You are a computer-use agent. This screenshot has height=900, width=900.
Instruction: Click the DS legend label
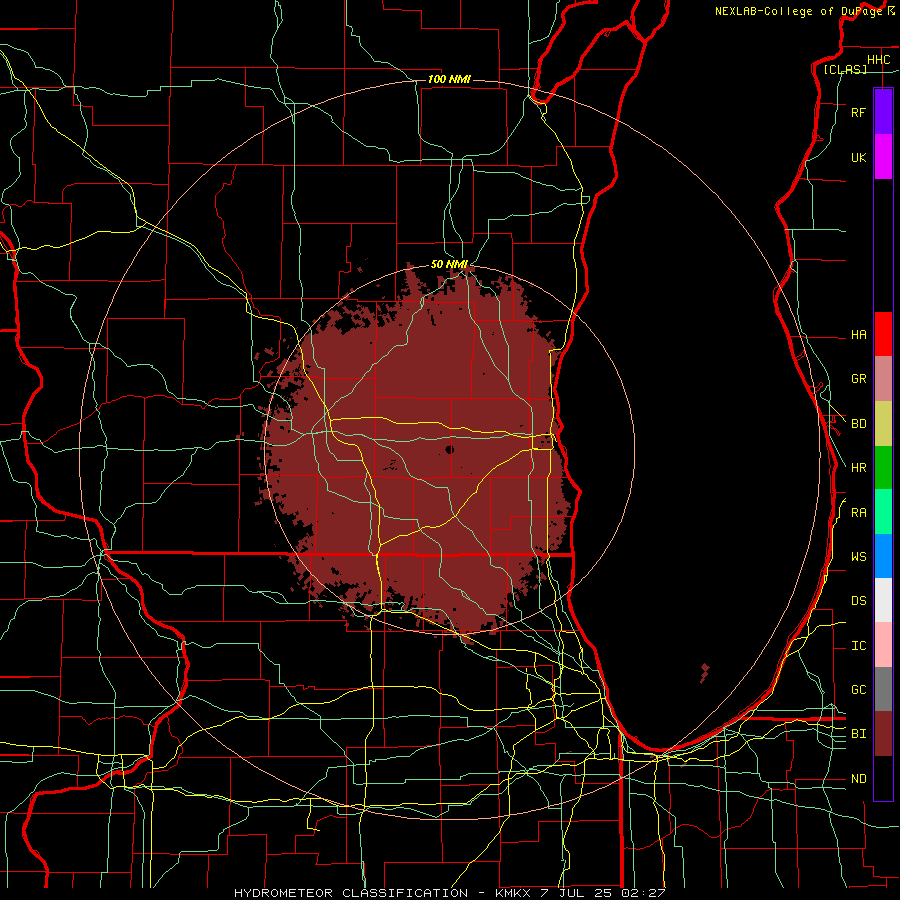coord(858,600)
